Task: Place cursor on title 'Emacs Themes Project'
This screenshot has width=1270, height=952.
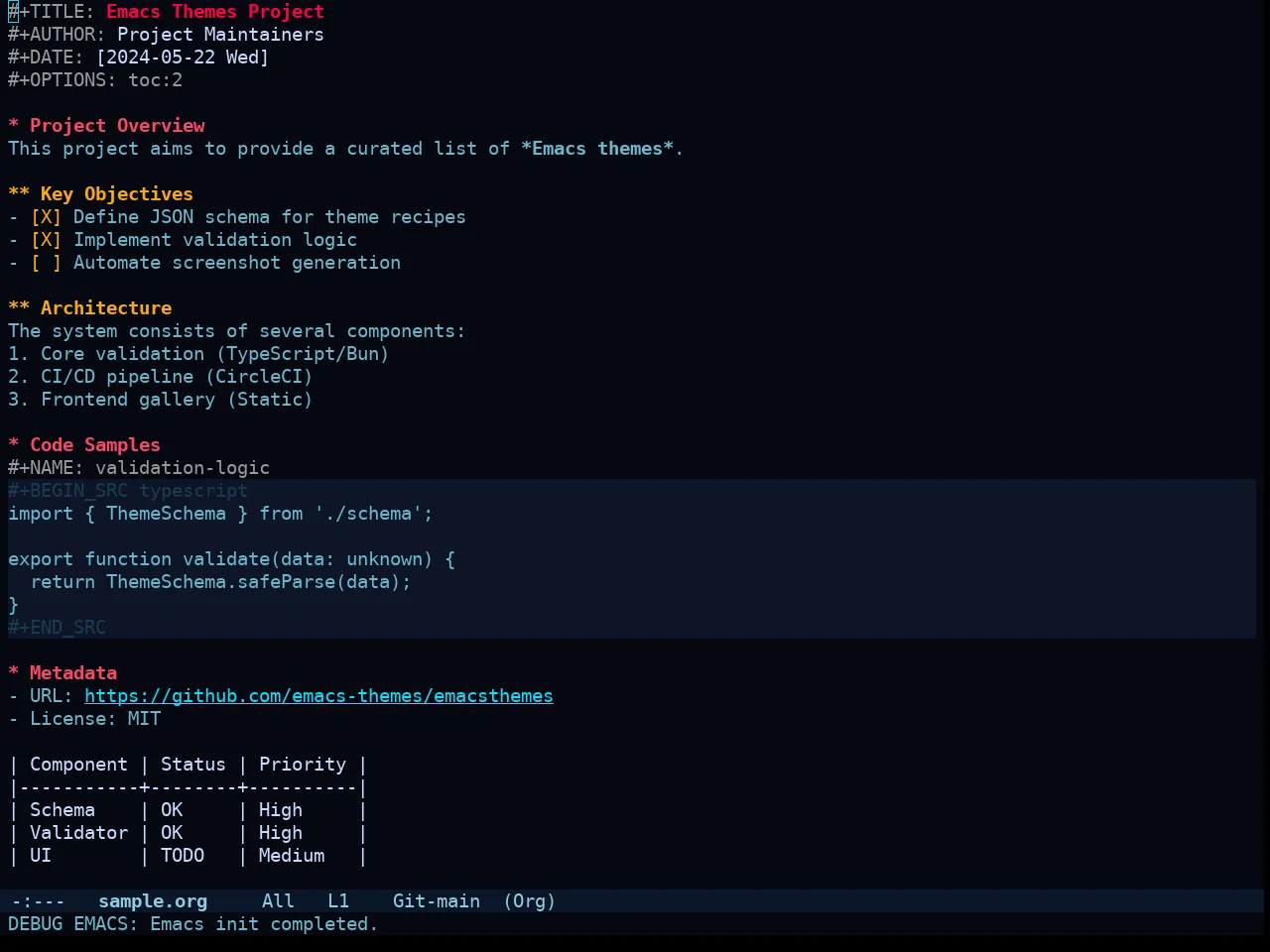Action: tap(215, 12)
